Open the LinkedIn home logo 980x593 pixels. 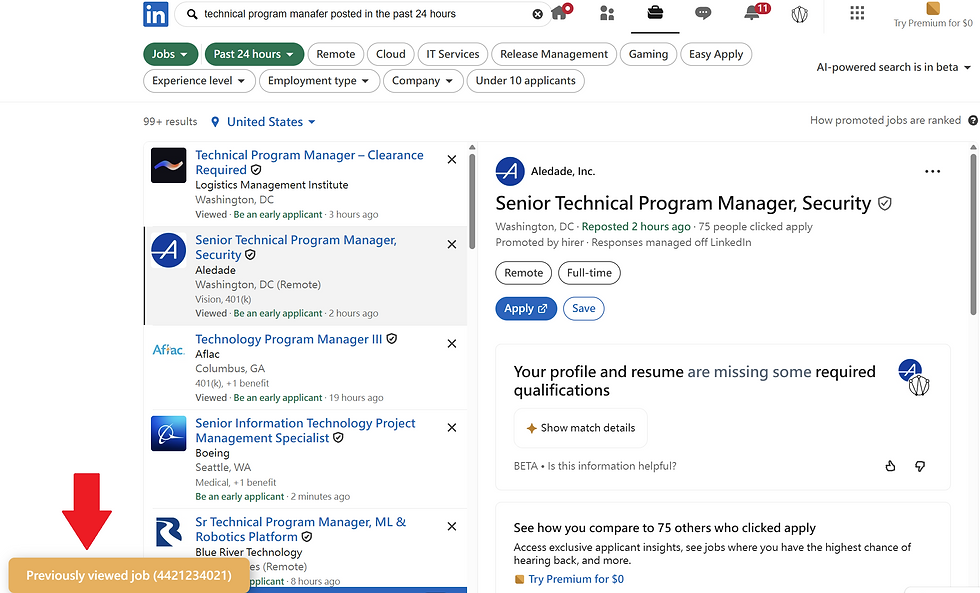pyautogui.click(x=156, y=14)
